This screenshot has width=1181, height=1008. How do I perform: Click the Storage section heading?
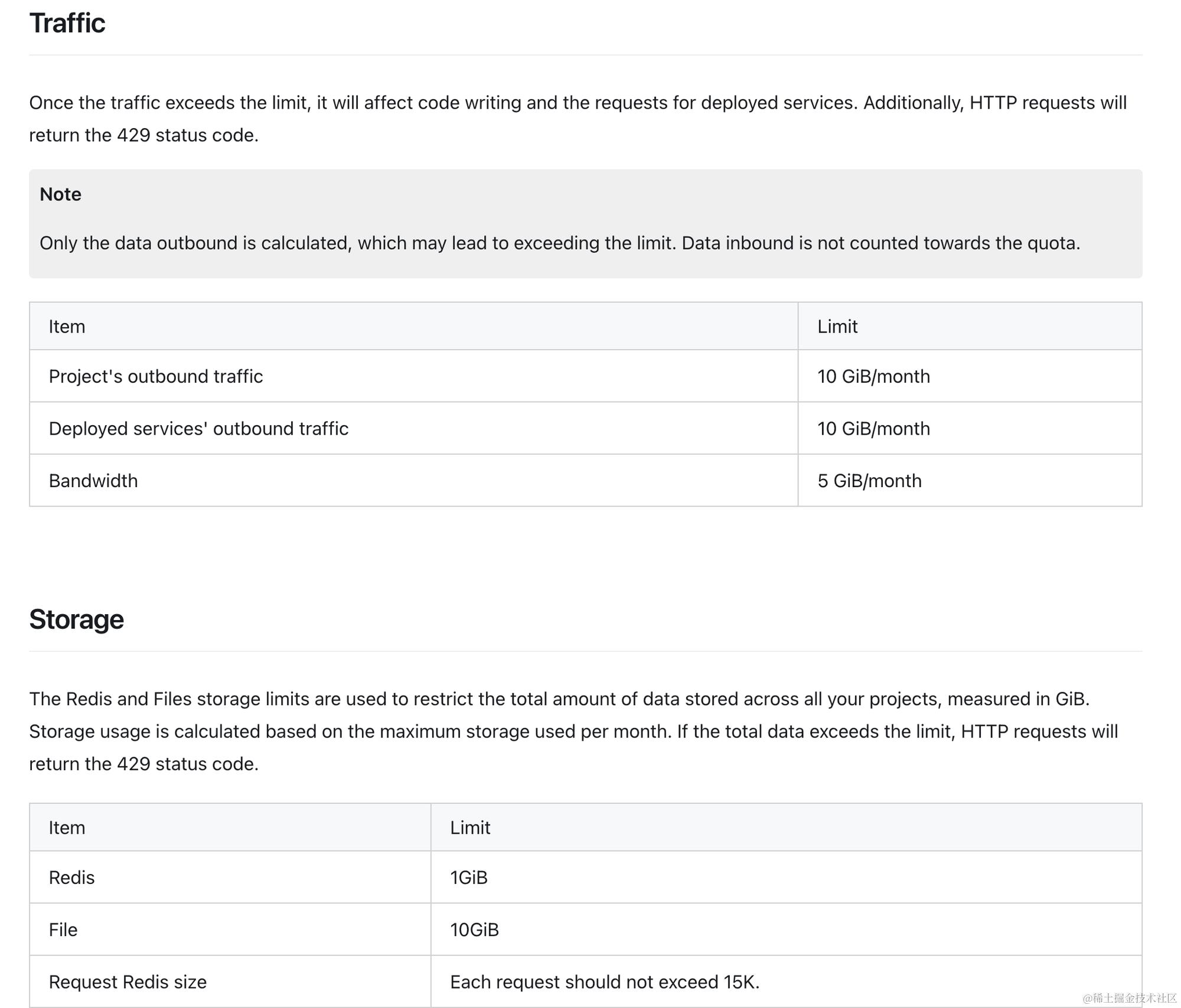pos(76,619)
